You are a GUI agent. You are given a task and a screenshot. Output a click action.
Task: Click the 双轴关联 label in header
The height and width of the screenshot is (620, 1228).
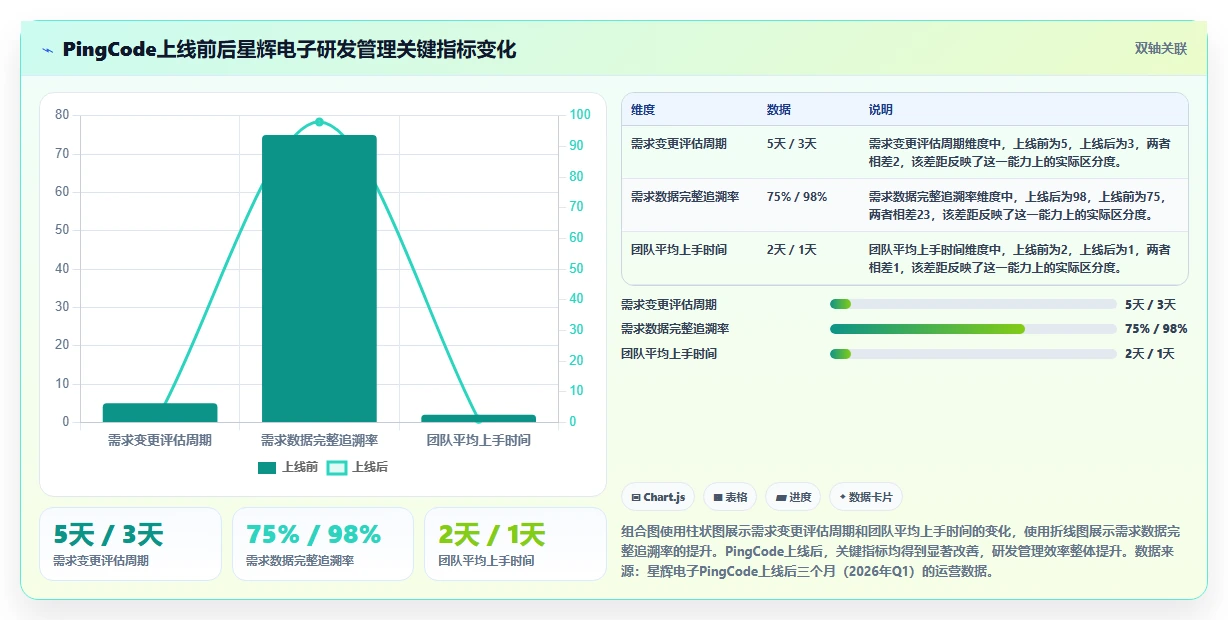pos(1160,48)
